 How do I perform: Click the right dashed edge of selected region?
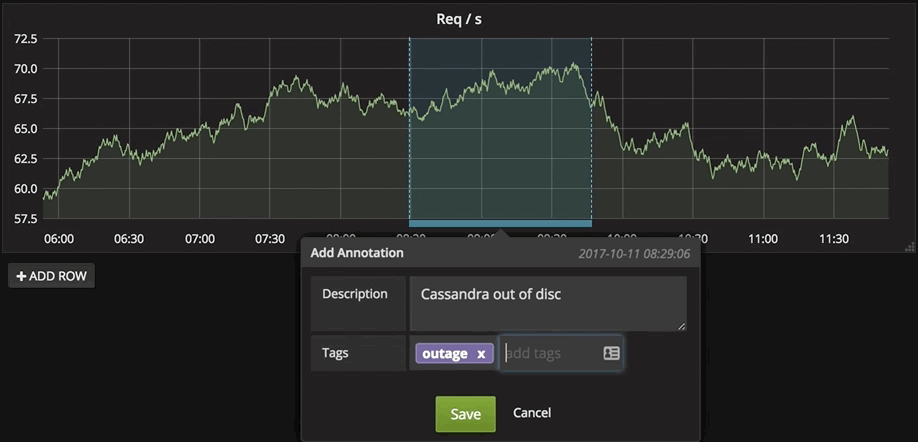[592, 128]
